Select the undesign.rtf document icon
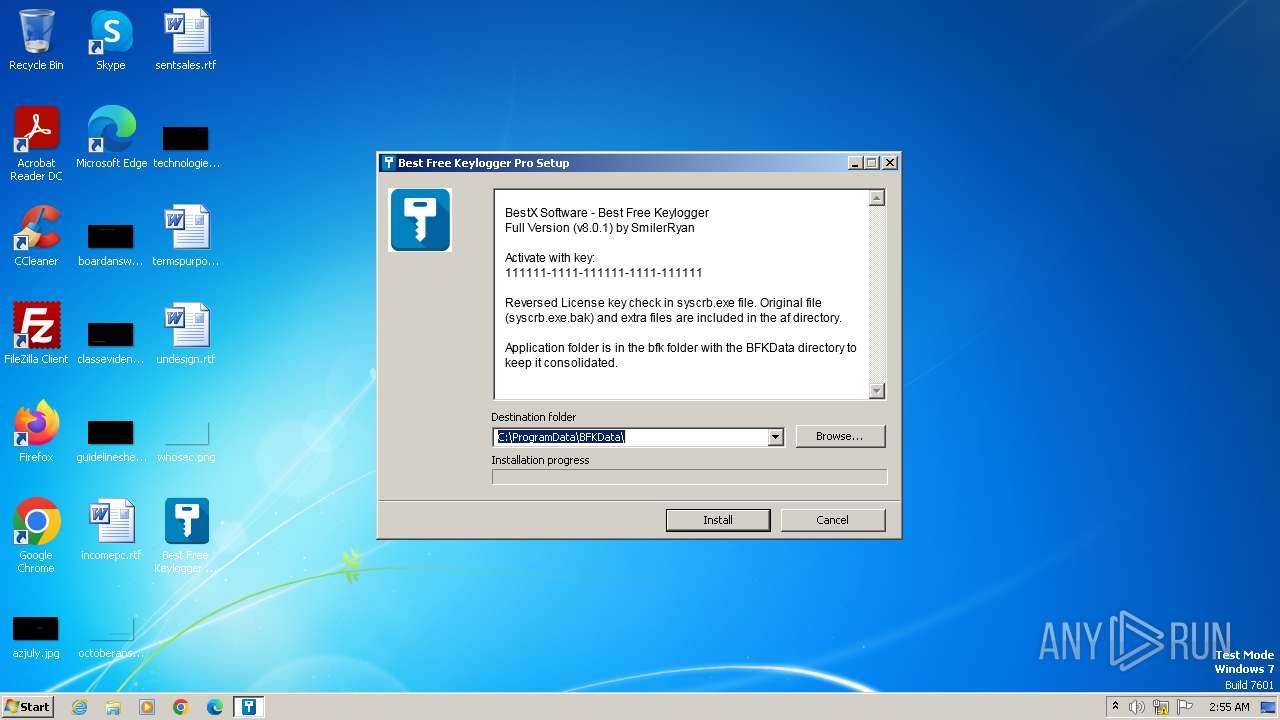 [x=186, y=334]
